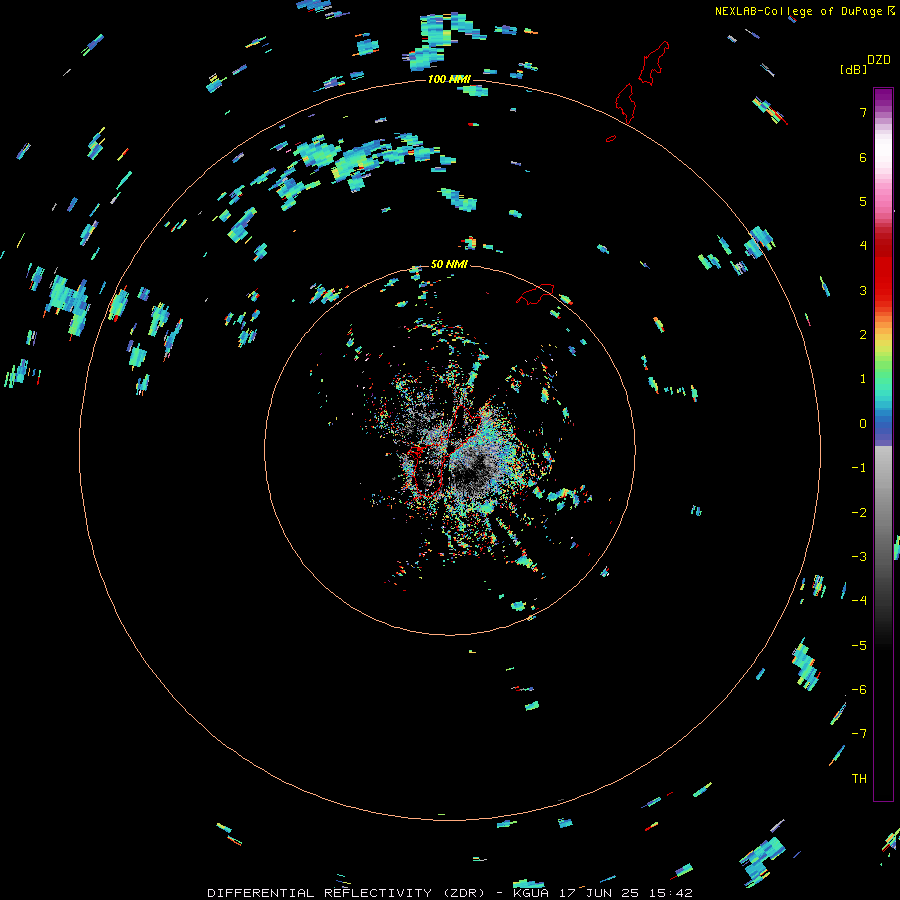900x900 pixels.
Task: Click the legend value -4
Action: [x=859, y=601]
